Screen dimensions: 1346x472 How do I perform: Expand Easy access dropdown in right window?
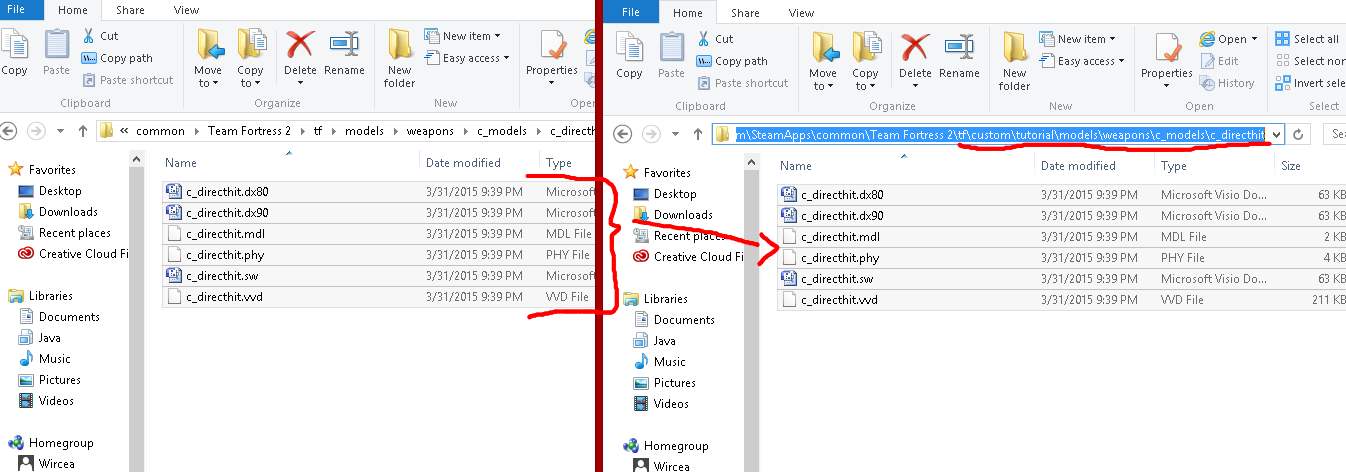(x=1082, y=61)
